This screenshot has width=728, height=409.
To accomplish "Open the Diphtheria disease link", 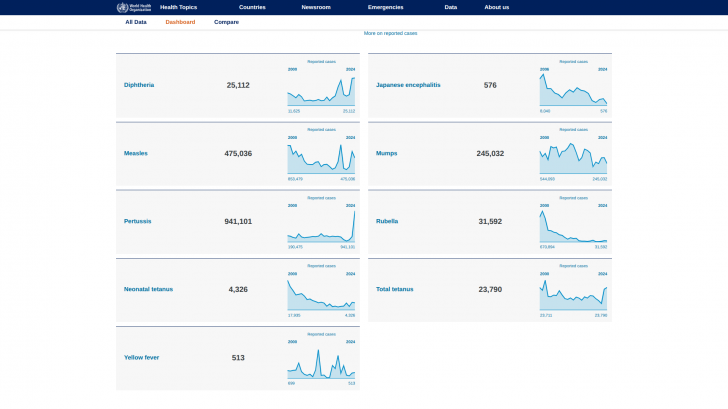I will (139, 86).
